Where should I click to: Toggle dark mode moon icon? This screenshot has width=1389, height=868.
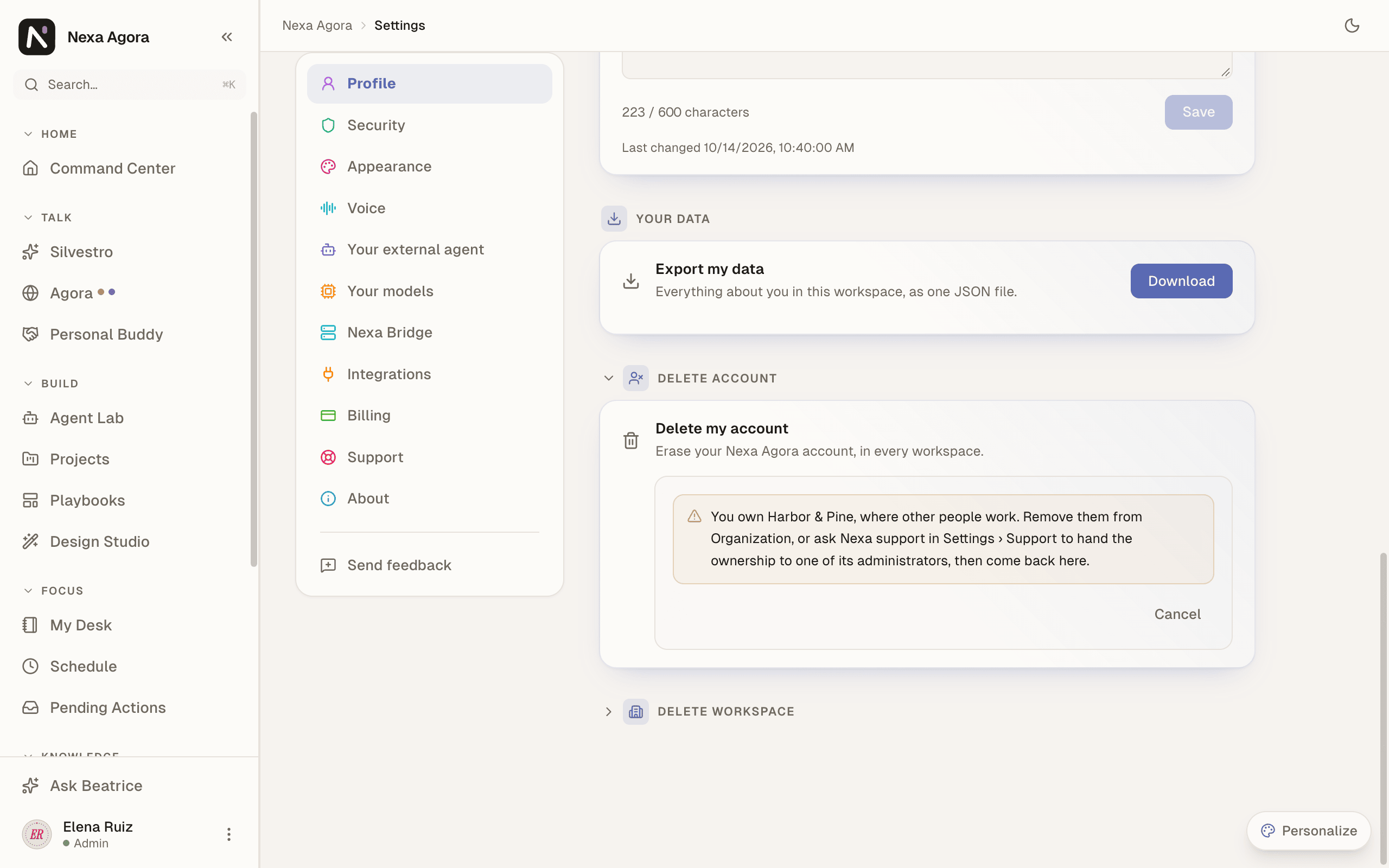pyautogui.click(x=1352, y=26)
